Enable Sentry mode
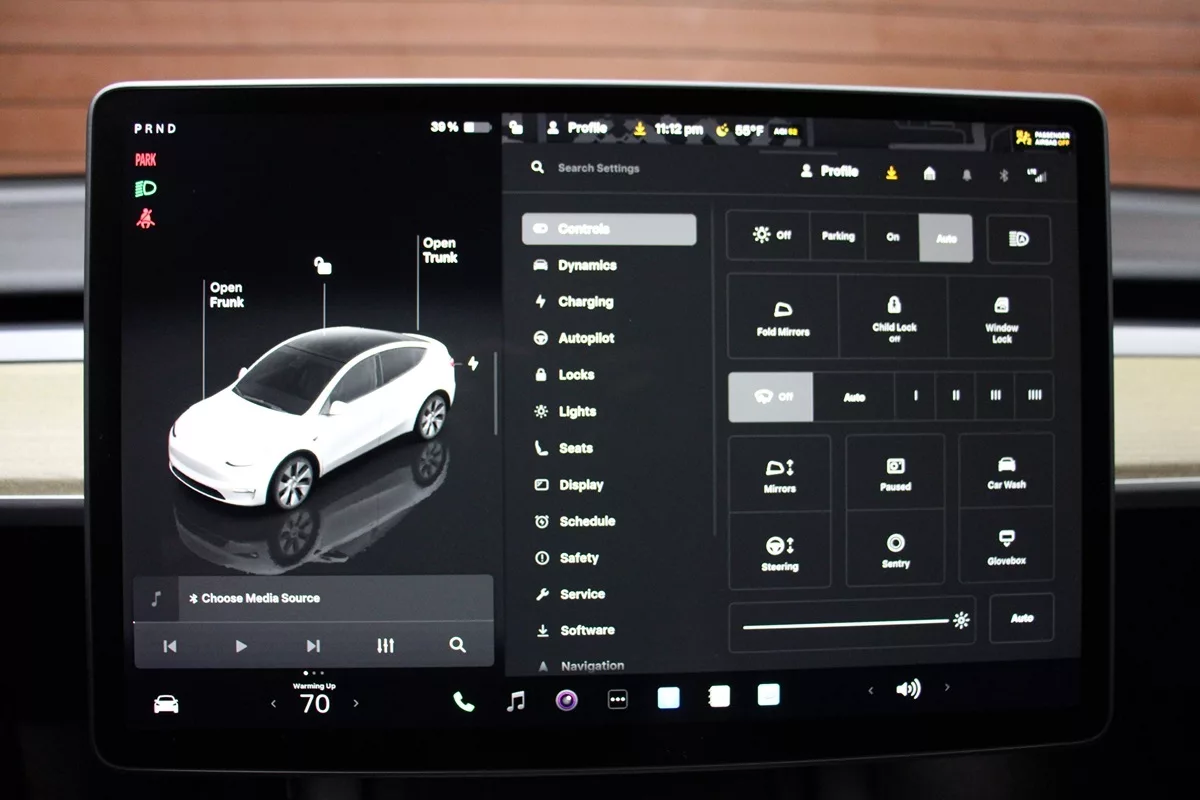 click(895, 548)
